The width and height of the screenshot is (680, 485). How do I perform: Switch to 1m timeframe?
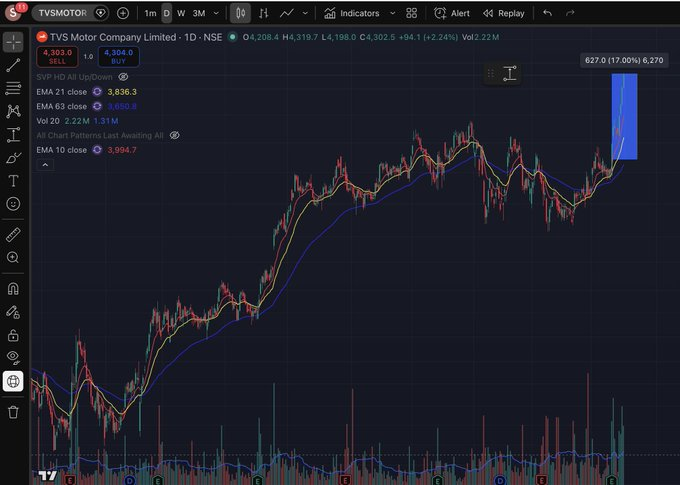pos(150,13)
